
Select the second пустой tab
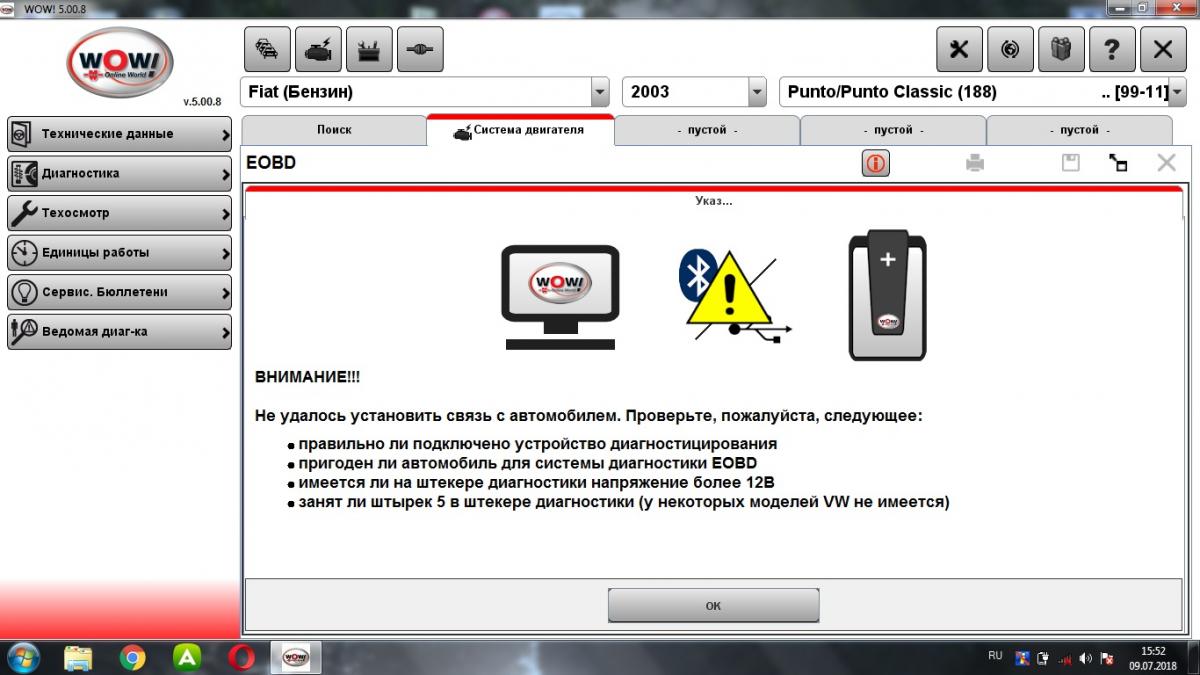(x=893, y=130)
